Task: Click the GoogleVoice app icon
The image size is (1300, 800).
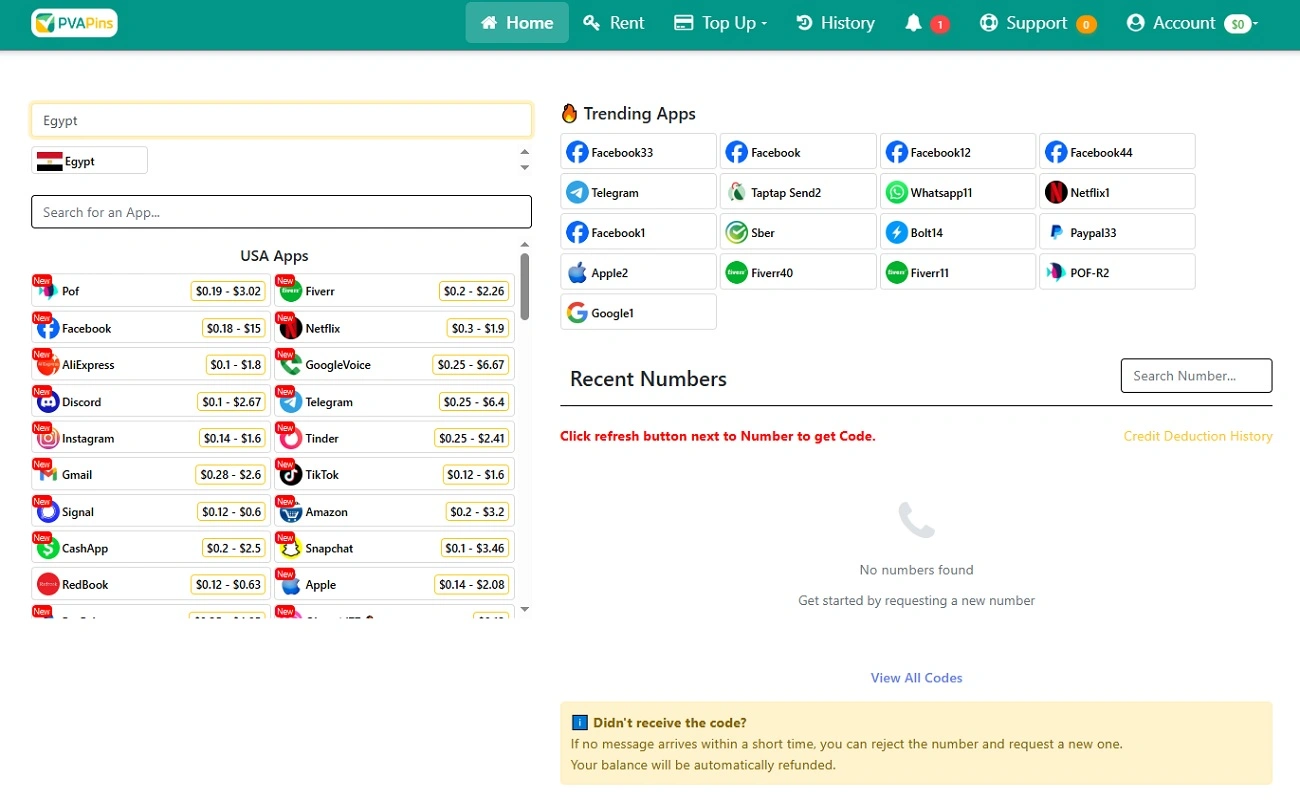Action: 290,365
